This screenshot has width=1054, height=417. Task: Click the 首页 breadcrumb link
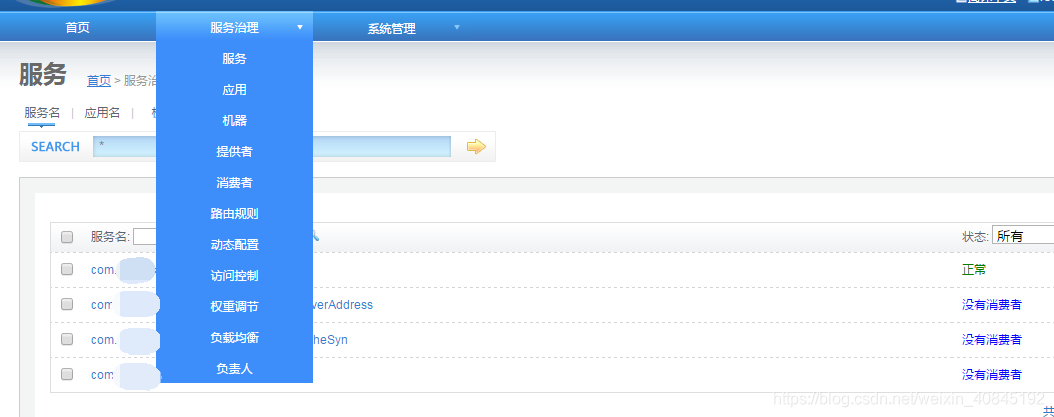click(x=99, y=81)
